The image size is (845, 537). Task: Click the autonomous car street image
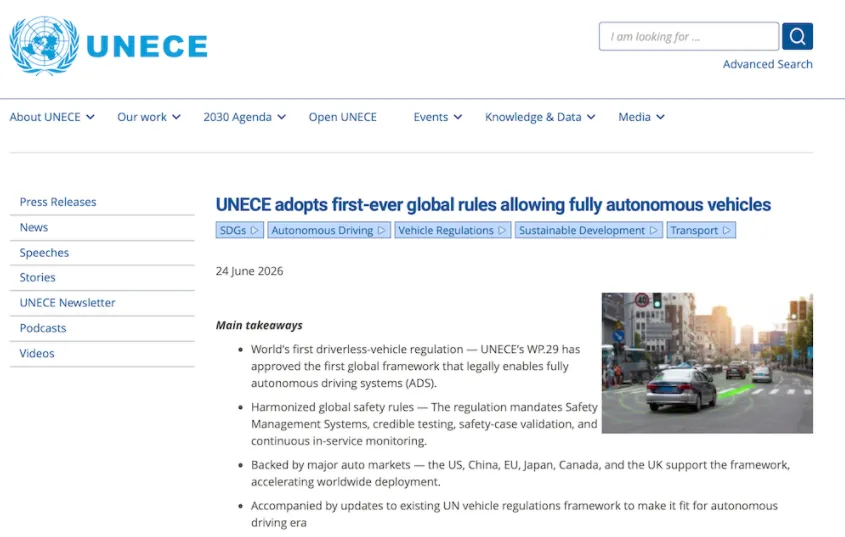(707, 363)
